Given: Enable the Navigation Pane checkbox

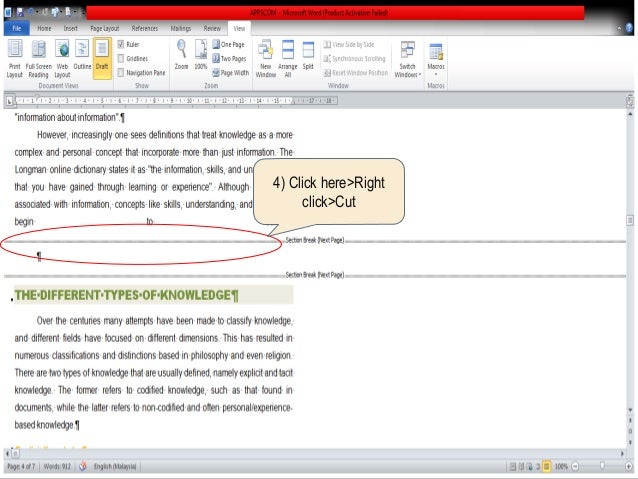Looking at the screenshot, I should (x=121, y=73).
